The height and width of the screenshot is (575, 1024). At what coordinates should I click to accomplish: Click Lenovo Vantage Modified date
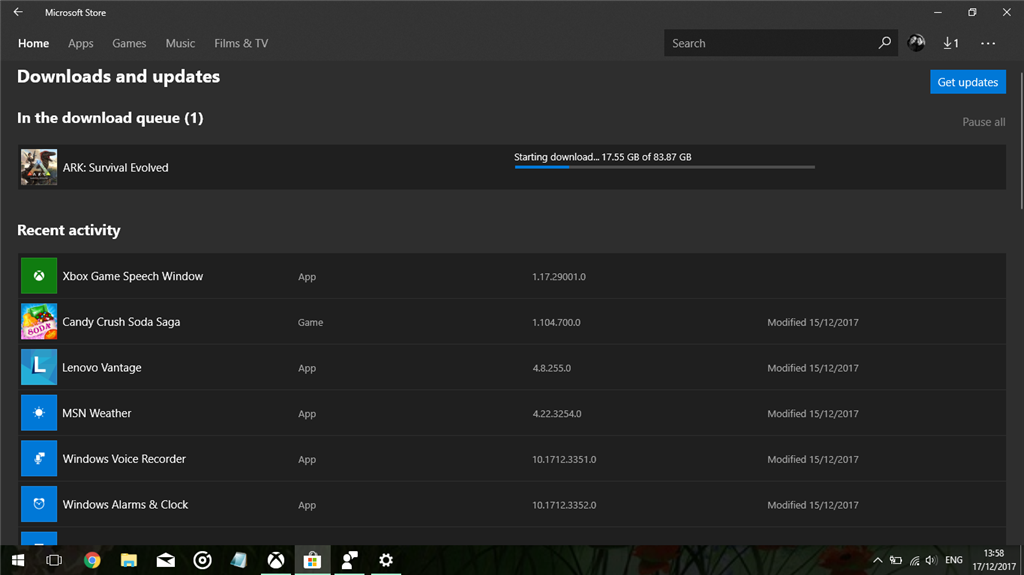pos(813,369)
